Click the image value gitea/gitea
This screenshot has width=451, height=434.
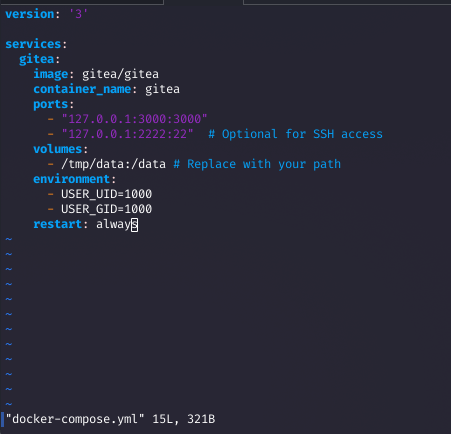(120, 74)
